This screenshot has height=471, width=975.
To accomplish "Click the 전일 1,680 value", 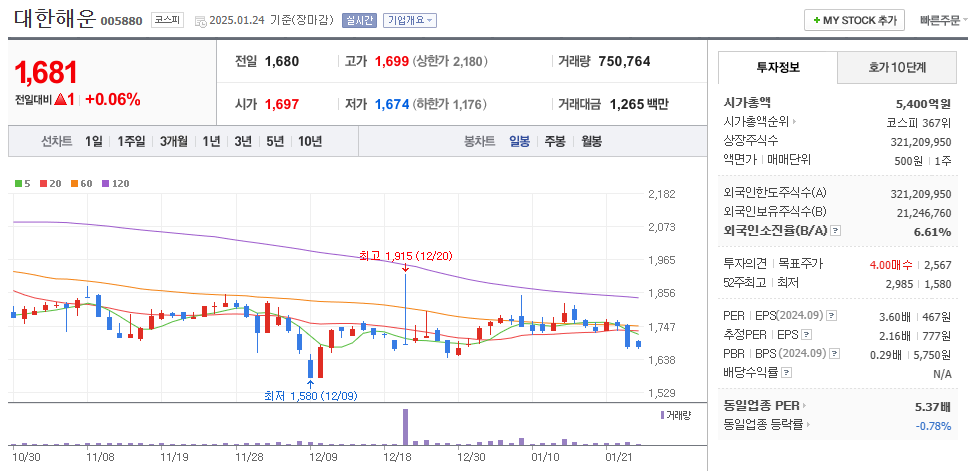I will 282,61.
